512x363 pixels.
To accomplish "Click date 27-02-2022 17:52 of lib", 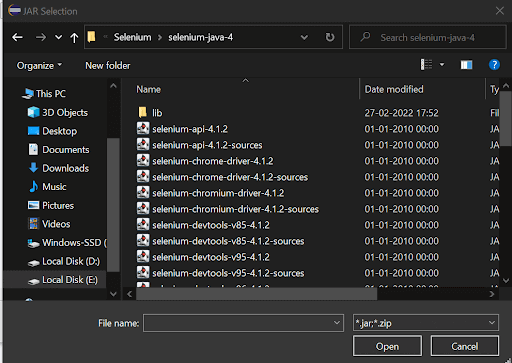I will pyautogui.click(x=401, y=113).
